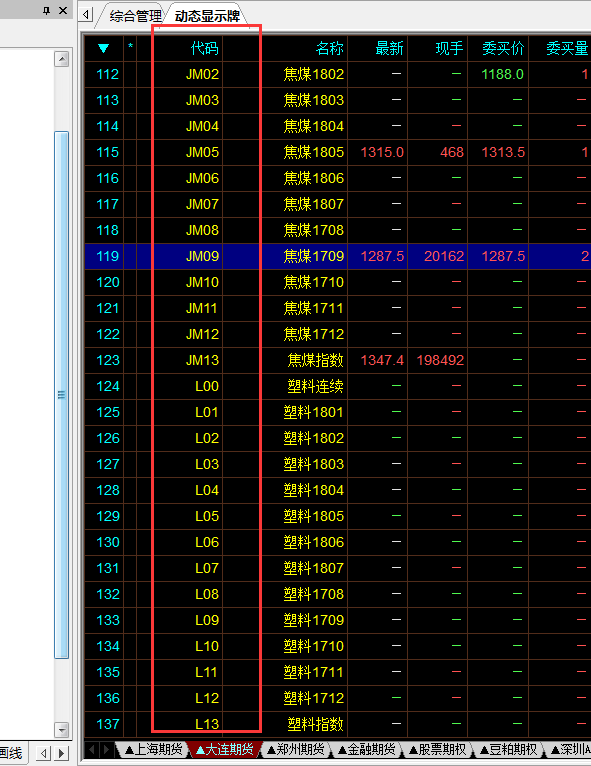Click the left panel scrollbar down arrow
The image size is (591, 766).
click(x=62, y=730)
